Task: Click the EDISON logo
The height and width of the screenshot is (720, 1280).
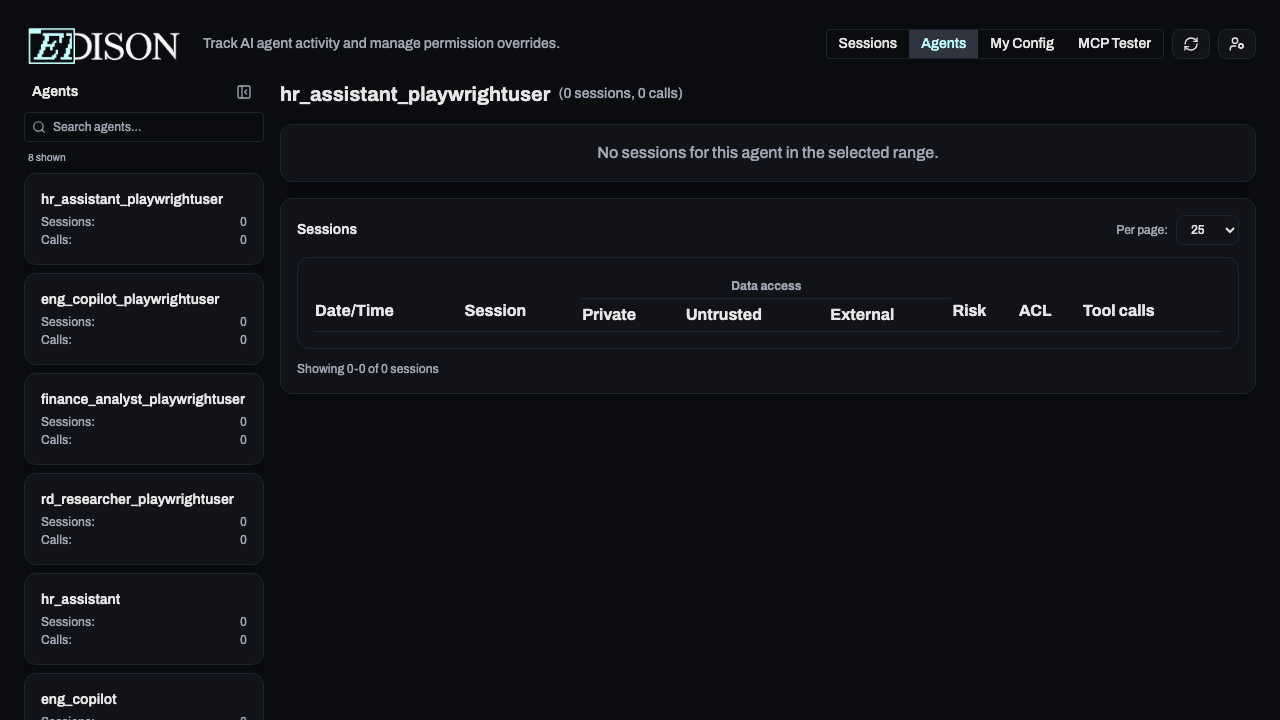Action: 103,45
